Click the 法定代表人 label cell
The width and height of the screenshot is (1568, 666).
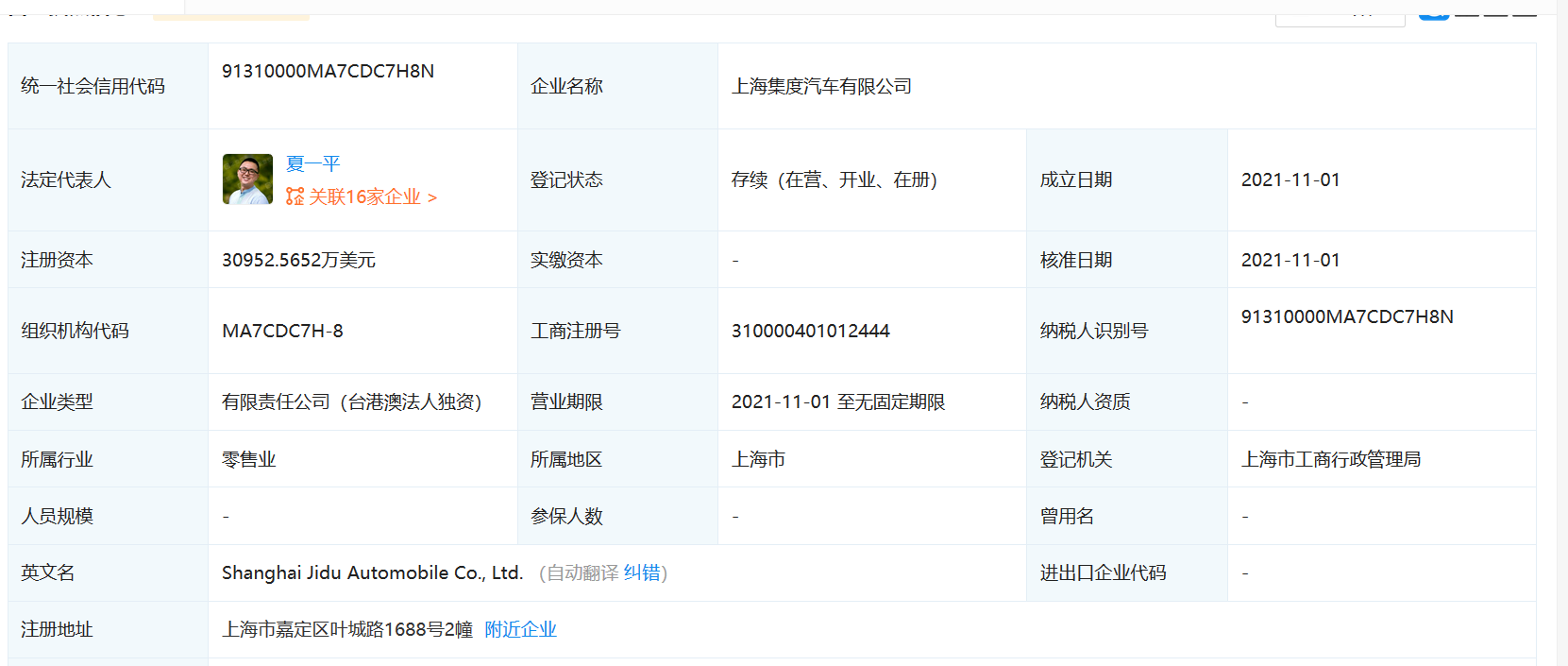click(108, 179)
